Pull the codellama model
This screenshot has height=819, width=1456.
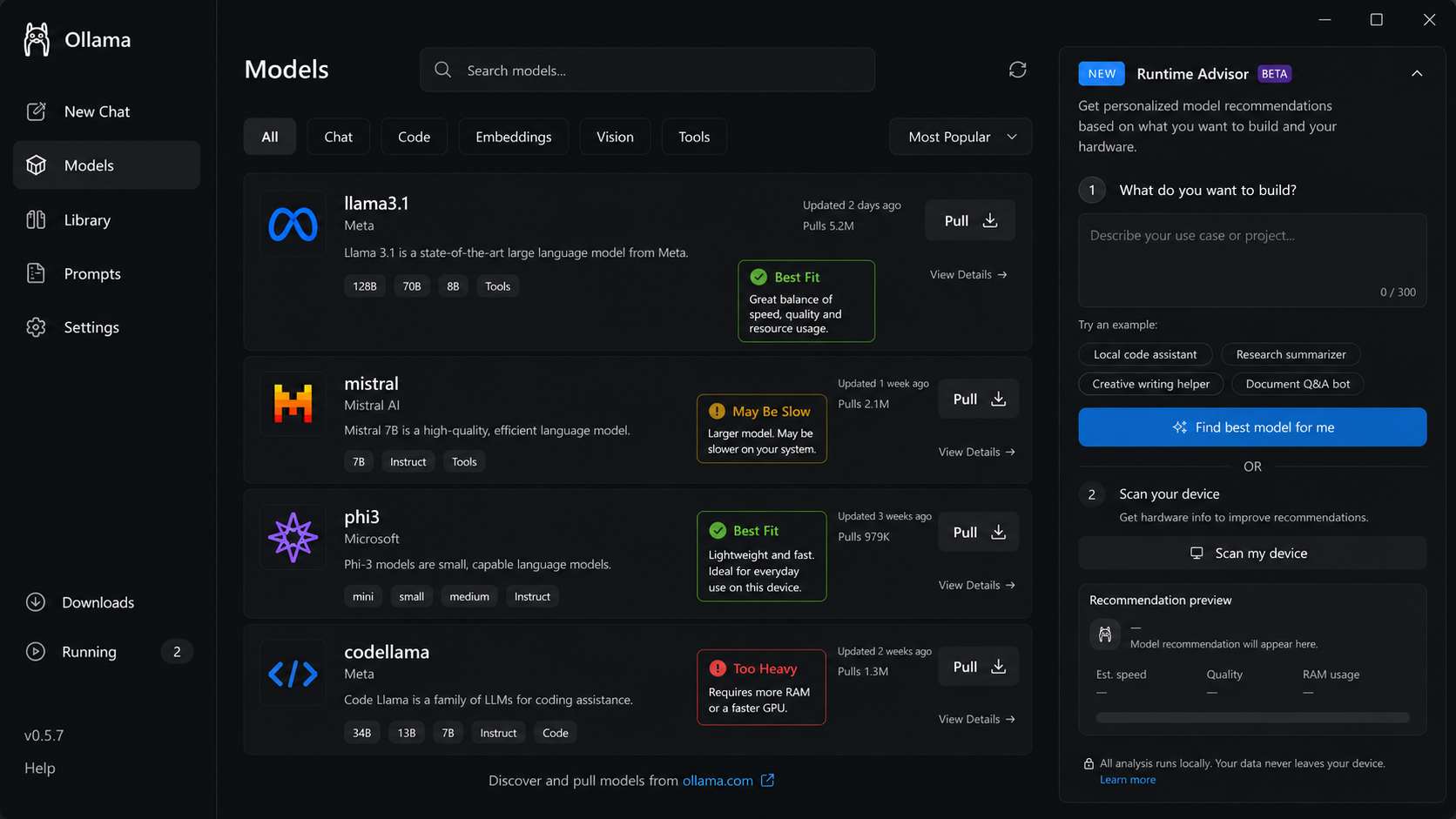978,667
